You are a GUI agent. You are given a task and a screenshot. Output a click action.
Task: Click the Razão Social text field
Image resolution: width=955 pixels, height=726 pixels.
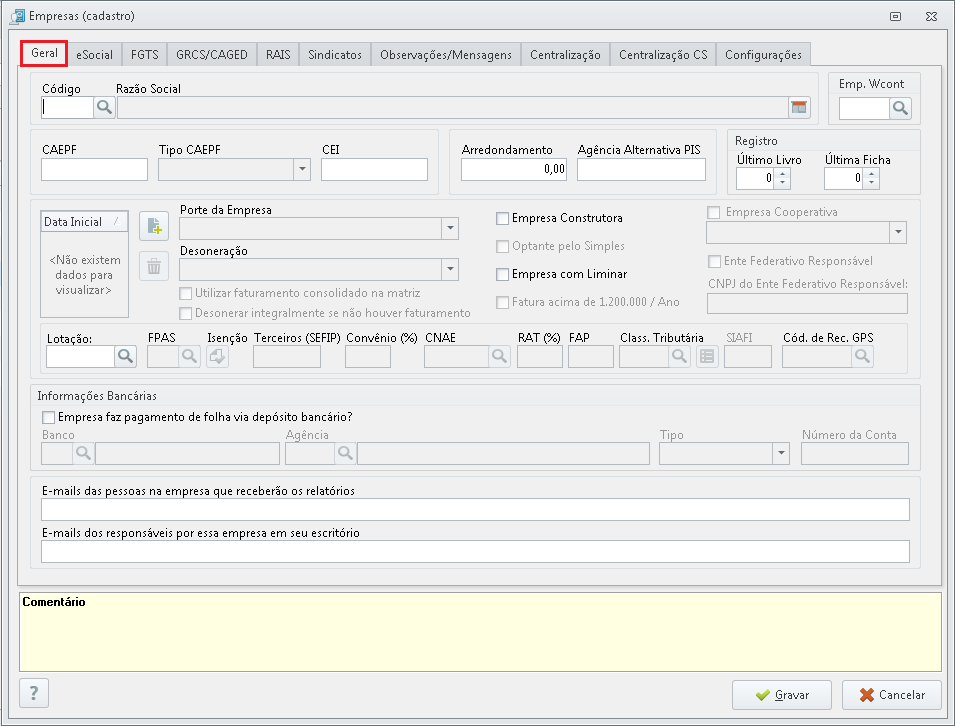453,108
